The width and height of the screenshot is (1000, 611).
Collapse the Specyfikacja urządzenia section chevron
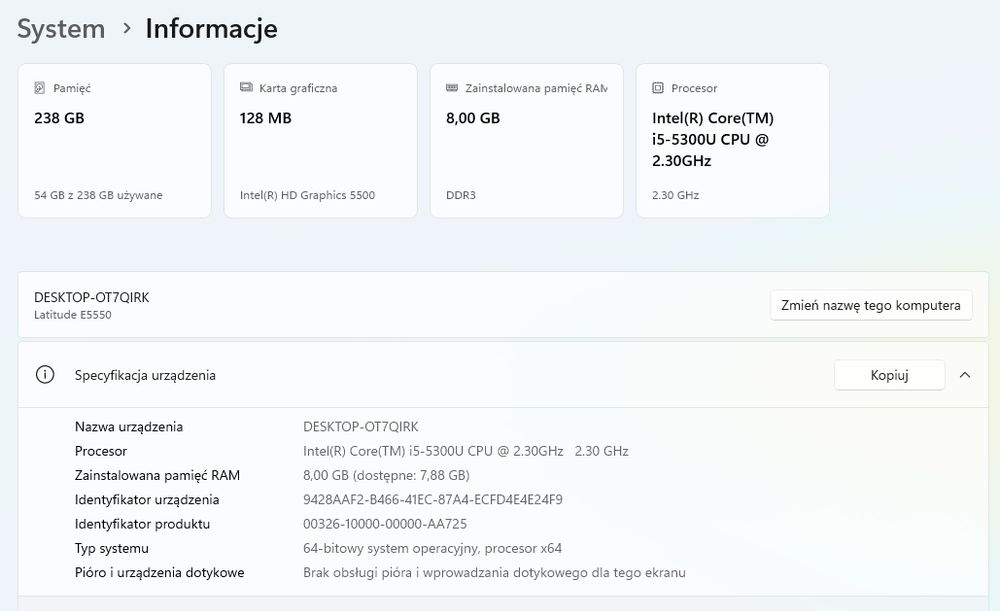click(x=965, y=375)
